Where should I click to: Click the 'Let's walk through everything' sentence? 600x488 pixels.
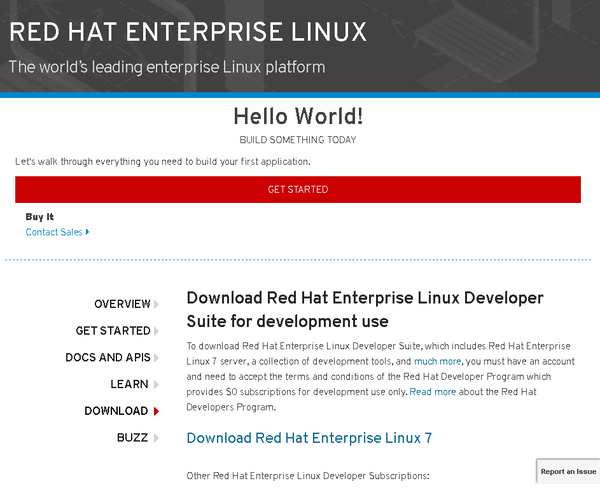point(163,162)
